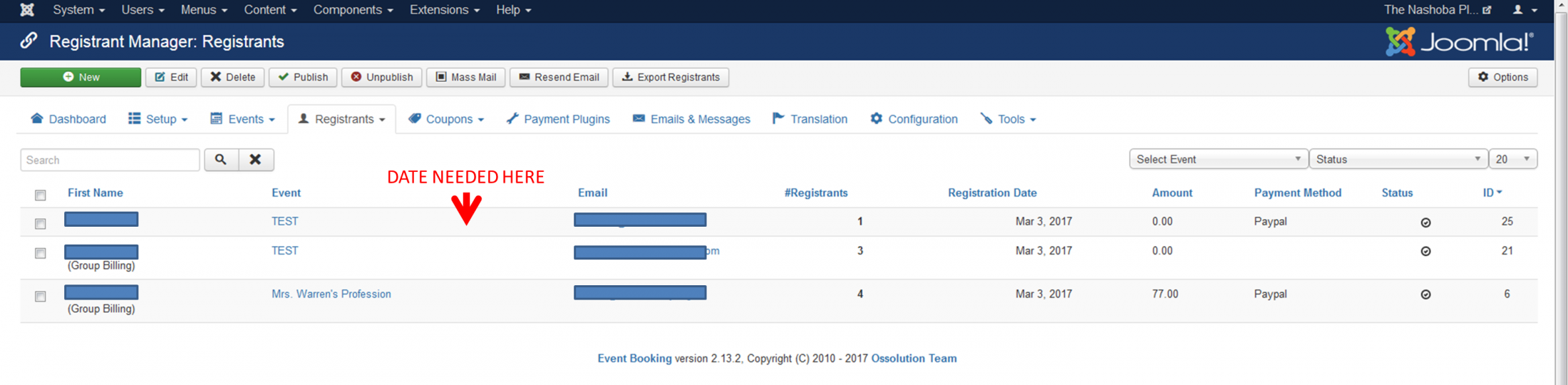1568x385 pixels.
Task: Open the Components menu
Action: pyautogui.click(x=353, y=10)
